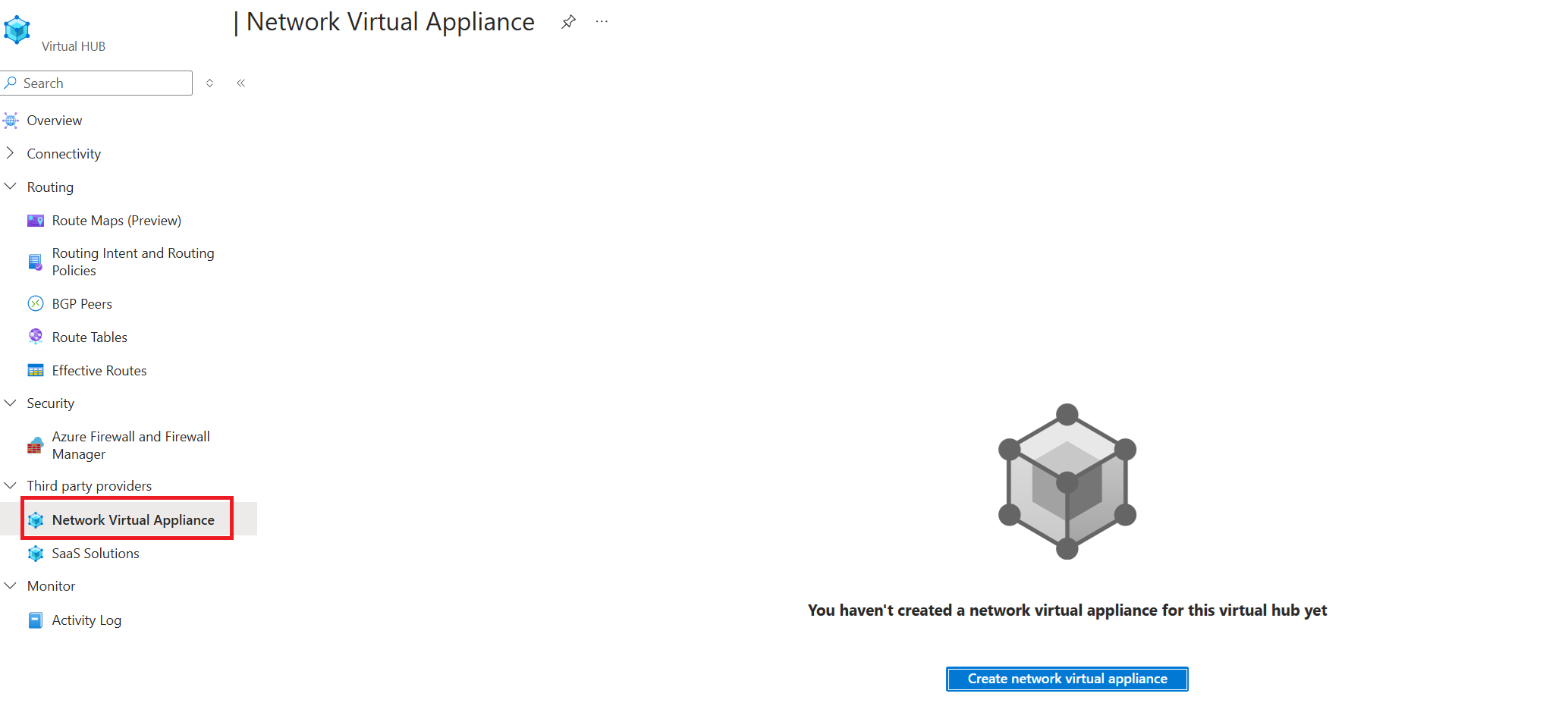Click the search magnifier icon
The width and height of the screenshot is (1568, 728).
point(11,83)
